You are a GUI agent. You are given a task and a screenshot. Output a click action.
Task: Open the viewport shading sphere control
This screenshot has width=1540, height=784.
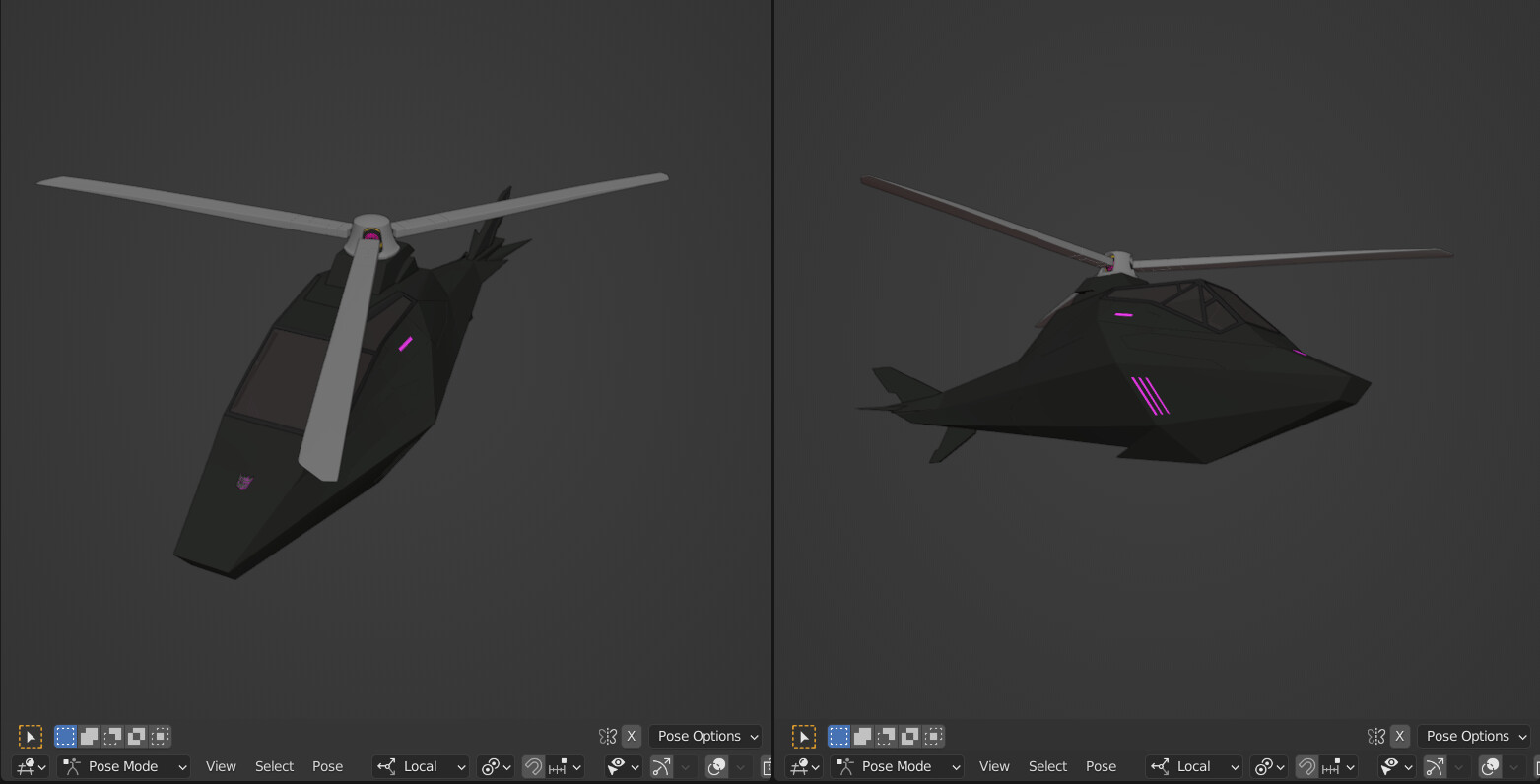click(x=716, y=766)
